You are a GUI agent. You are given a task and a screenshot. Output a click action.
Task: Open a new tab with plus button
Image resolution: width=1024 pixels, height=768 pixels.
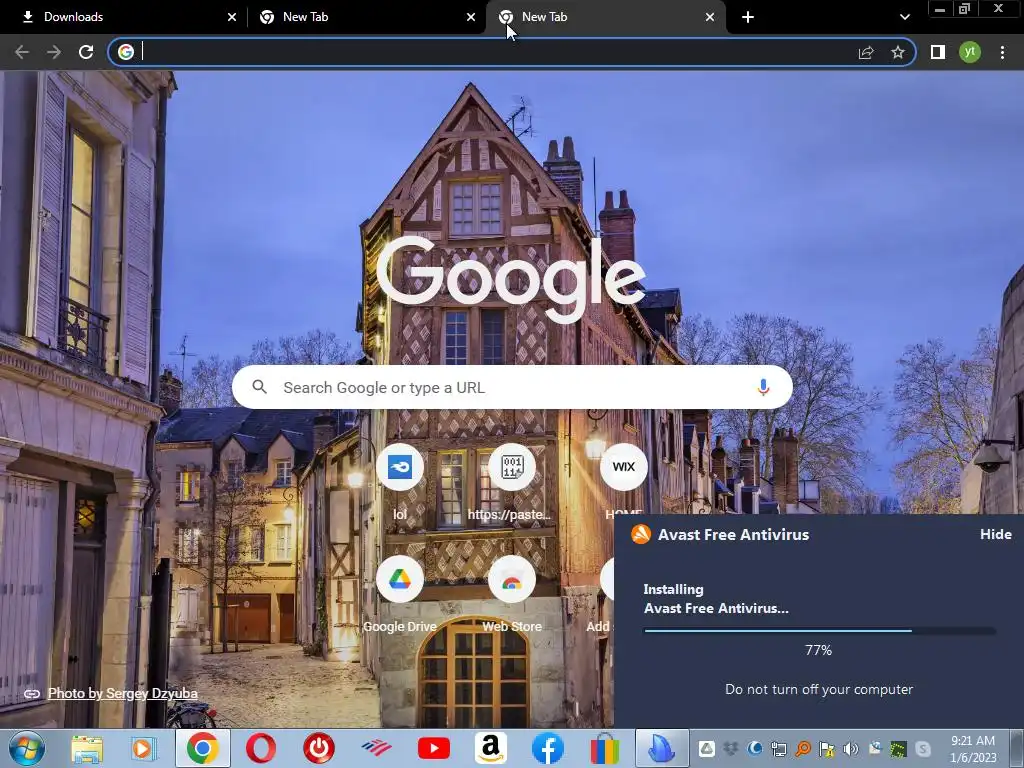tap(748, 17)
